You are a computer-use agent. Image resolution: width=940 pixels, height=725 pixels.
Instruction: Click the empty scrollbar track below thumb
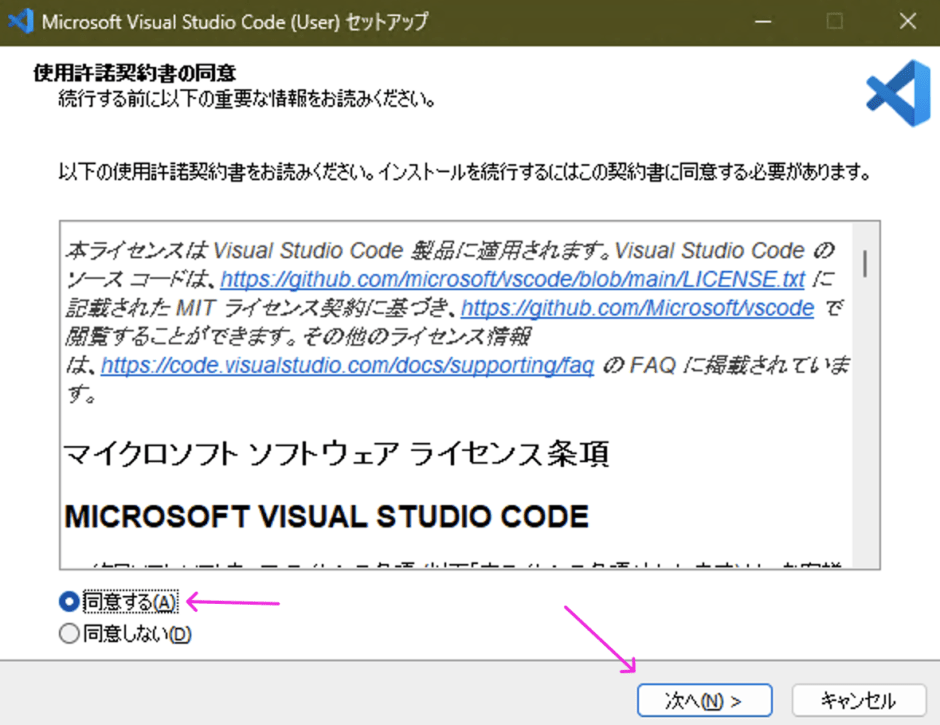pyautogui.click(x=865, y=420)
